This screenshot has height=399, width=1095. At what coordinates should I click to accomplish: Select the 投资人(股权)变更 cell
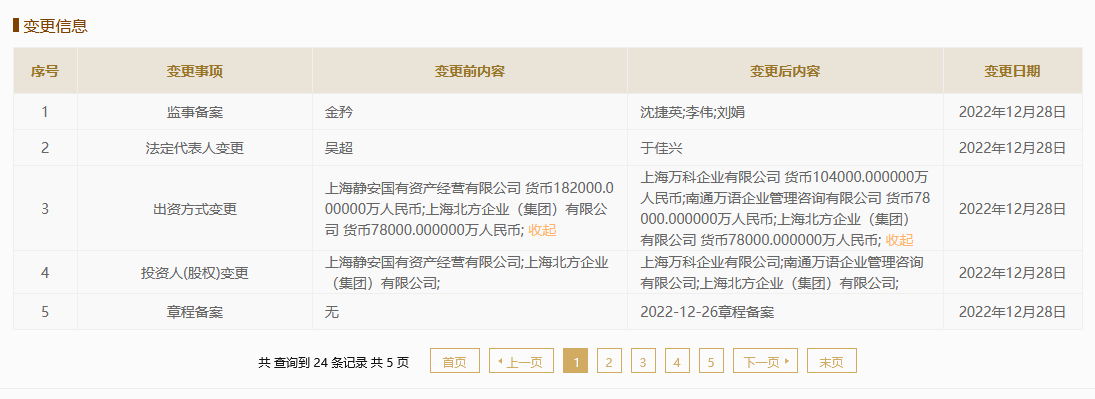(x=195, y=273)
